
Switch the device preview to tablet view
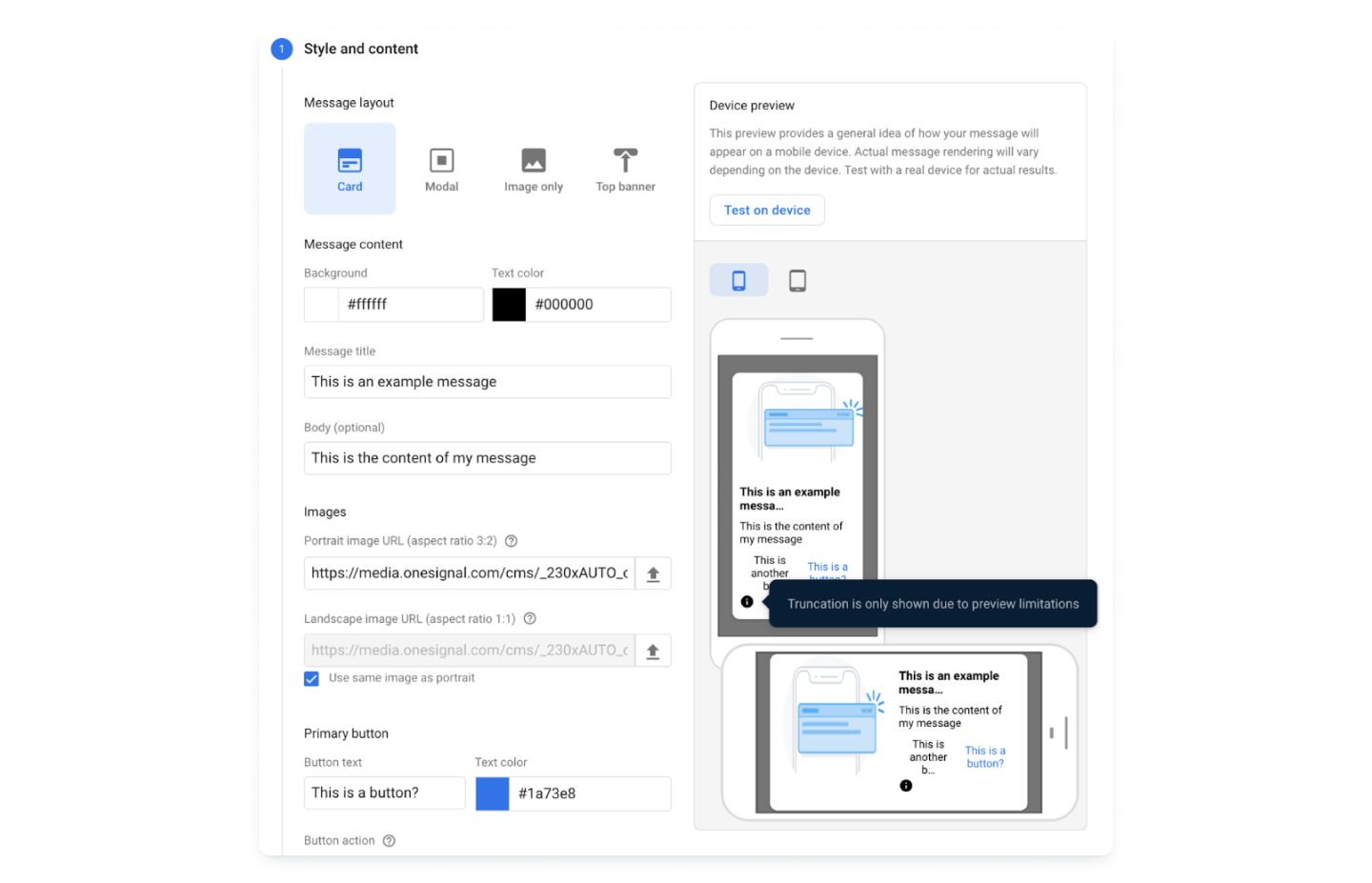coord(797,279)
